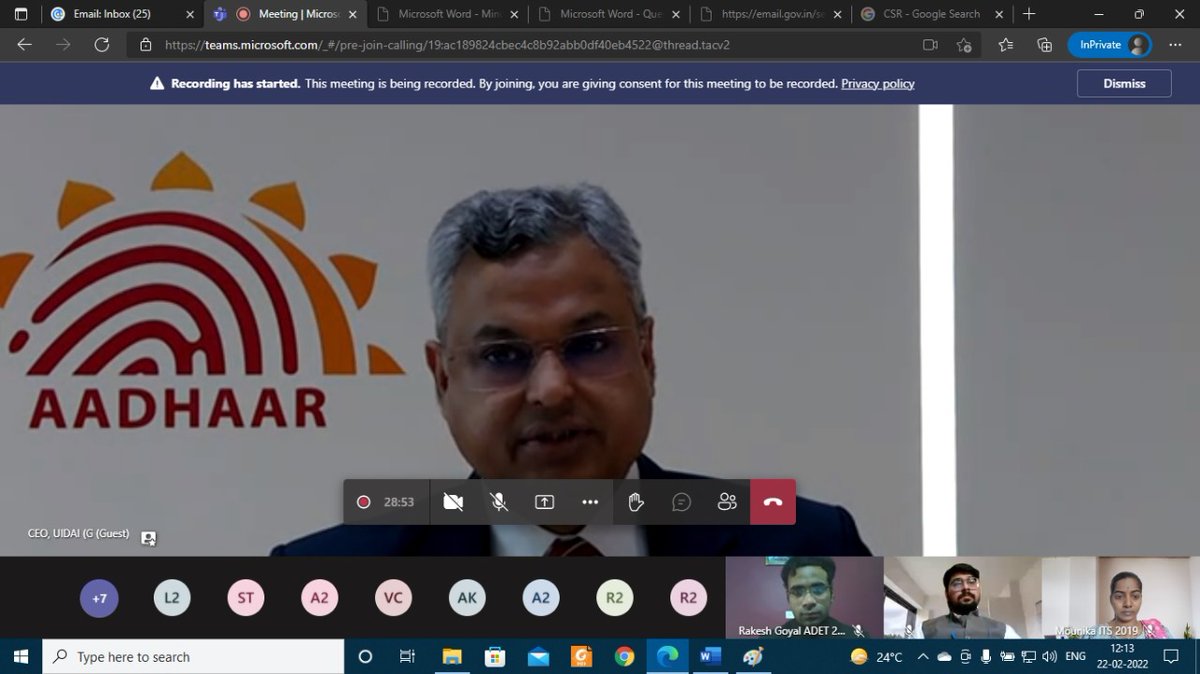Open the Collections panel

[x=1044, y=45]
